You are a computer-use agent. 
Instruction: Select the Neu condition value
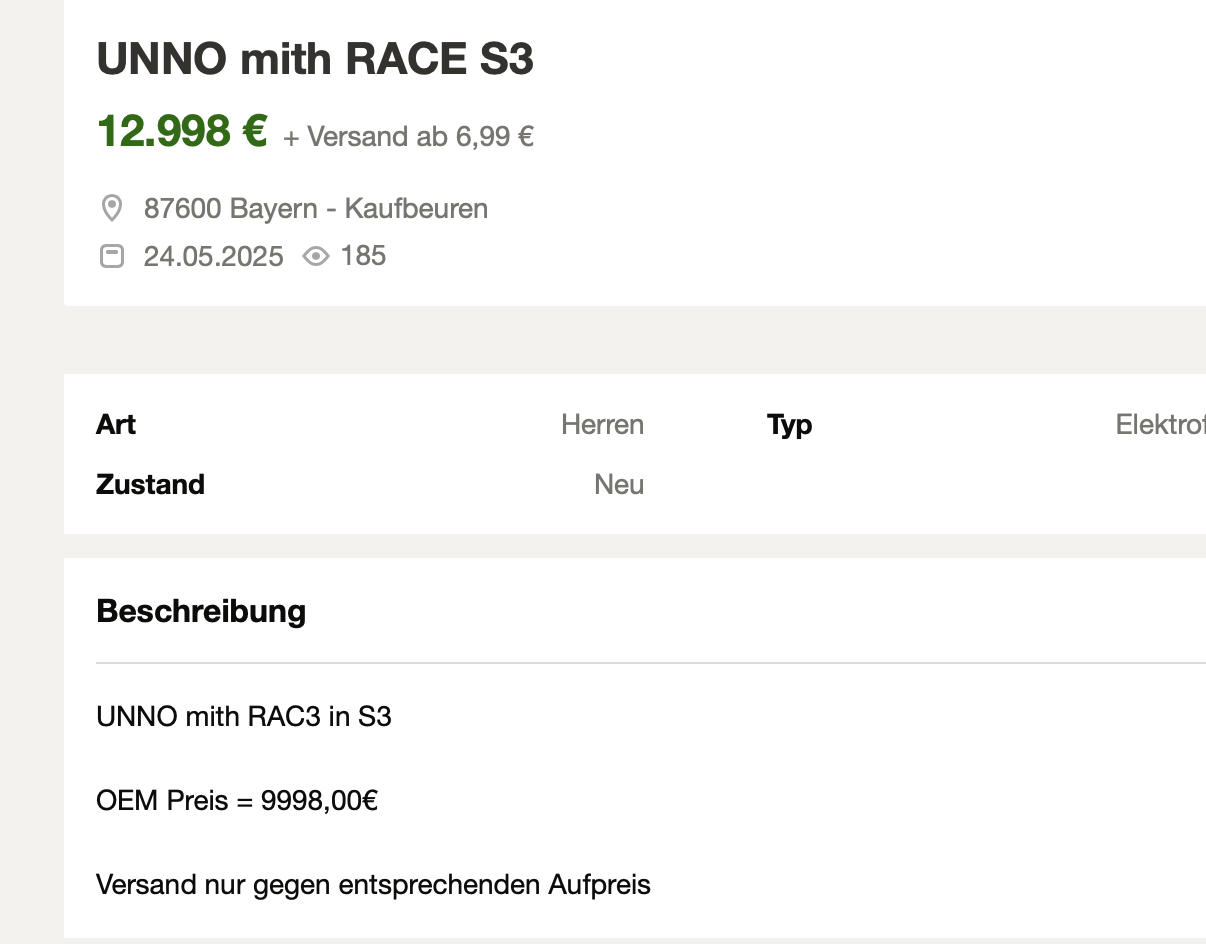point(619,484)
